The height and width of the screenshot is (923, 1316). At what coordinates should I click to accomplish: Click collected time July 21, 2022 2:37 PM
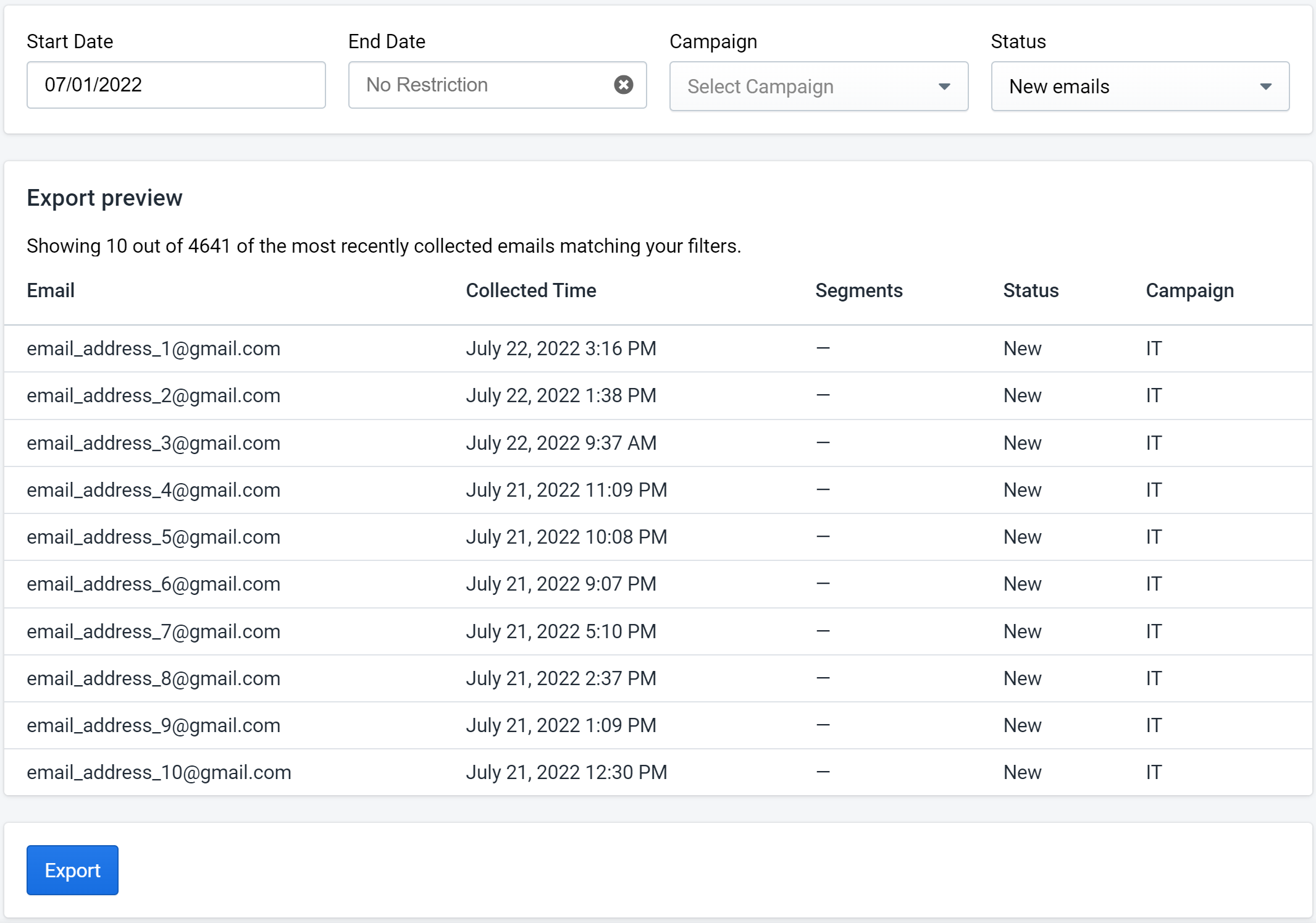(x=561, y=678)
